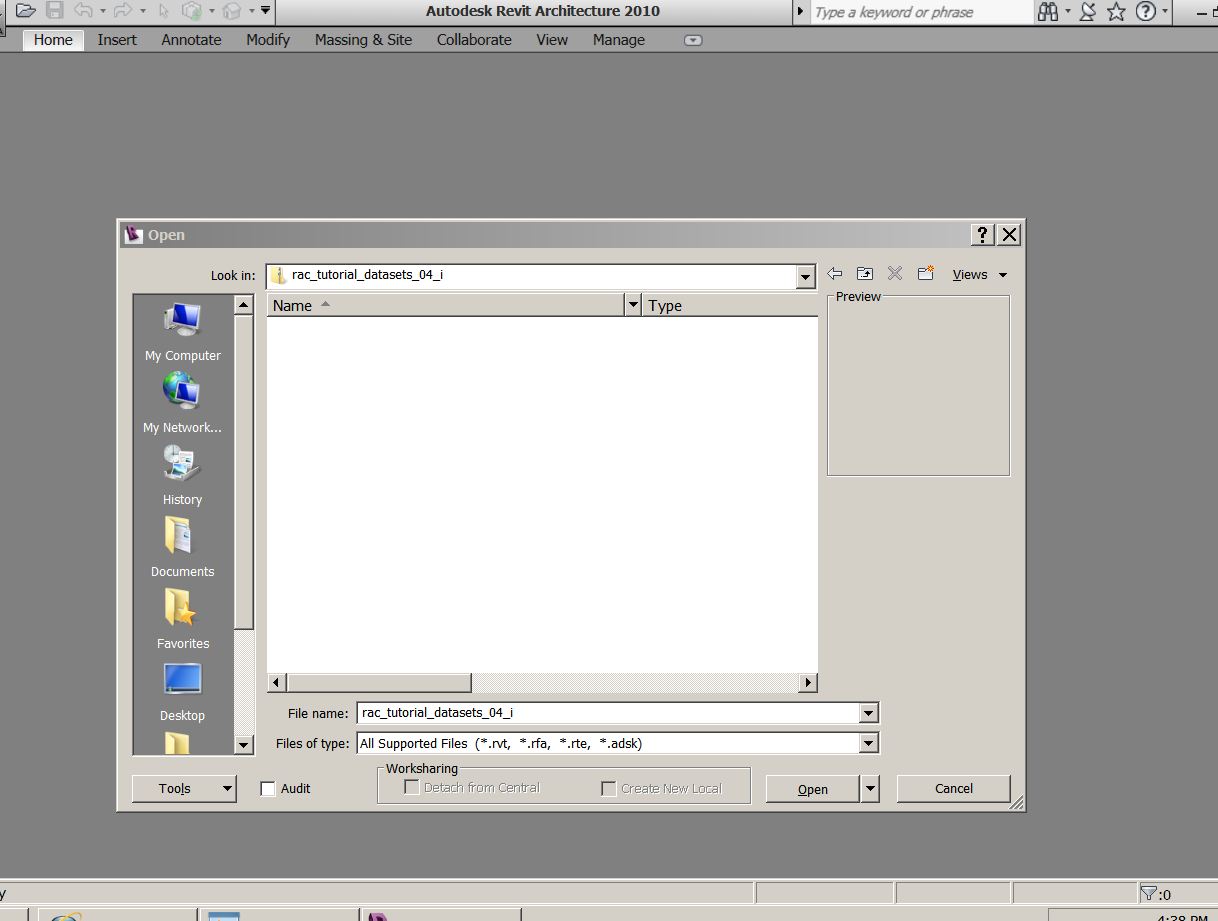1218x921 pixels.
Task: Switch to the Insert ribbon tab
Action: (x=117, y=40)
